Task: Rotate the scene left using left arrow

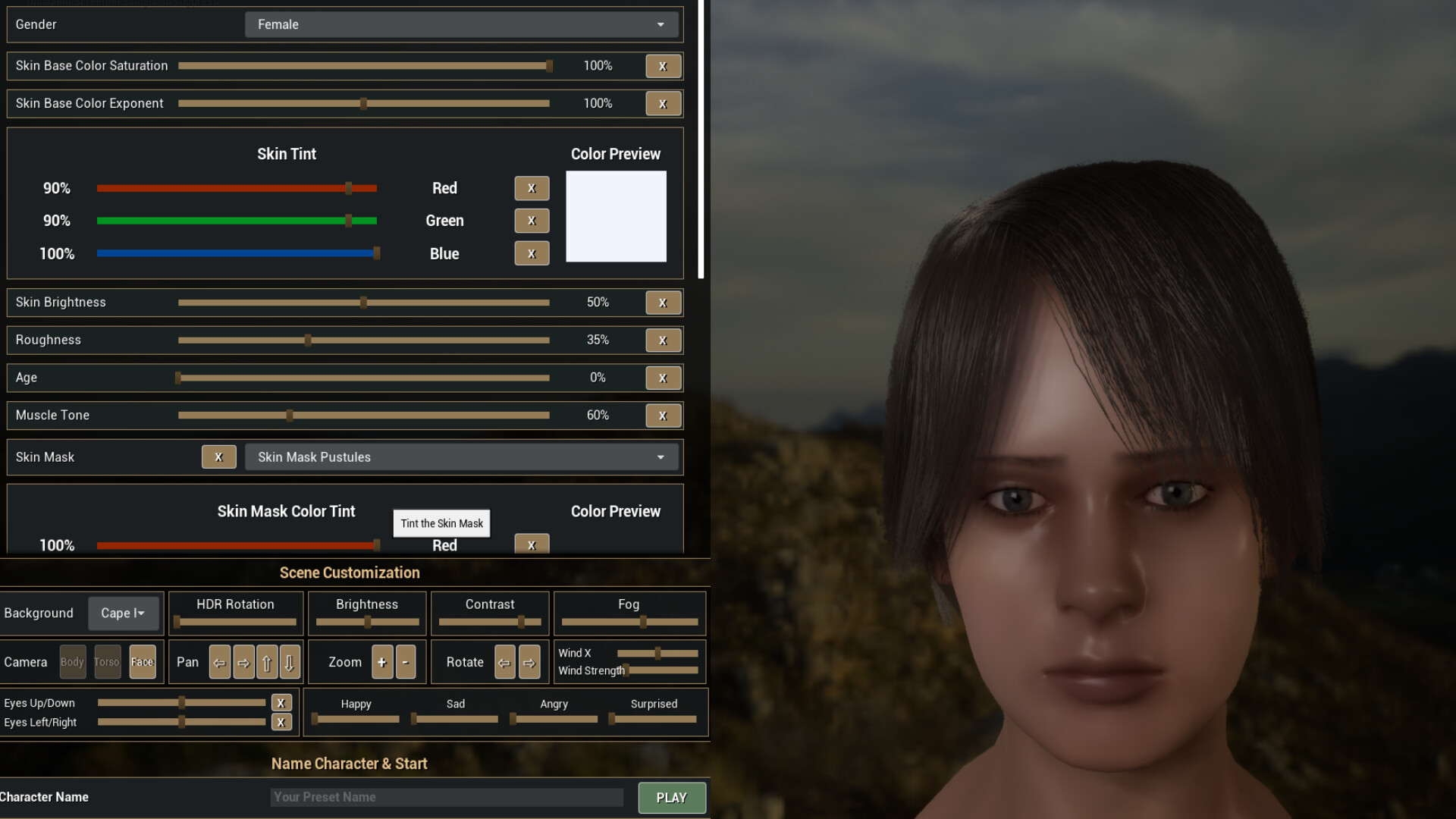Action: pos(504,662)
